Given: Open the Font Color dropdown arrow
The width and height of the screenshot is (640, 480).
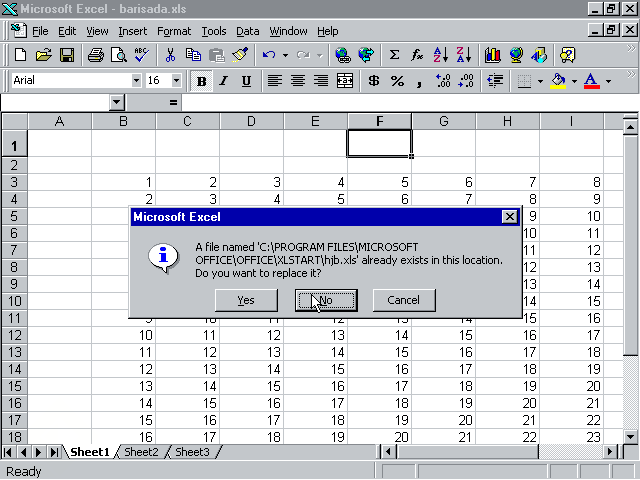Looking at the screenshot, I should coord(608,81).
